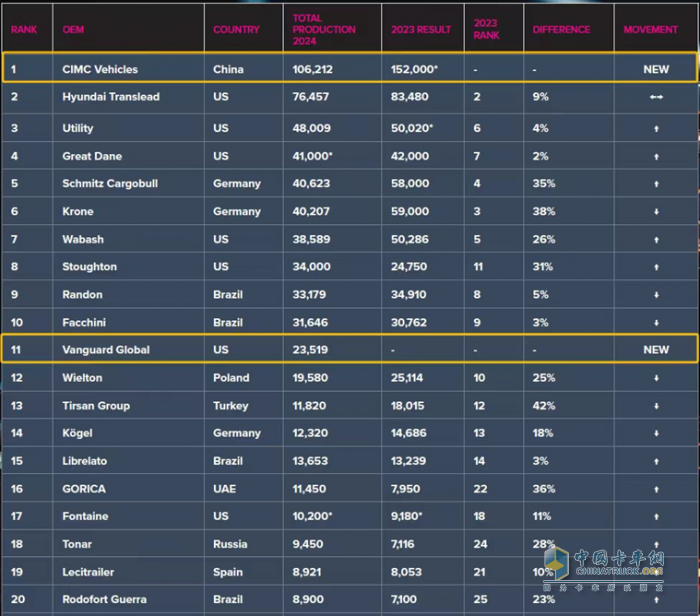This screenshot has height=616, width=700.
Task: Click the up arrow in Utility row
Action: 656,129
